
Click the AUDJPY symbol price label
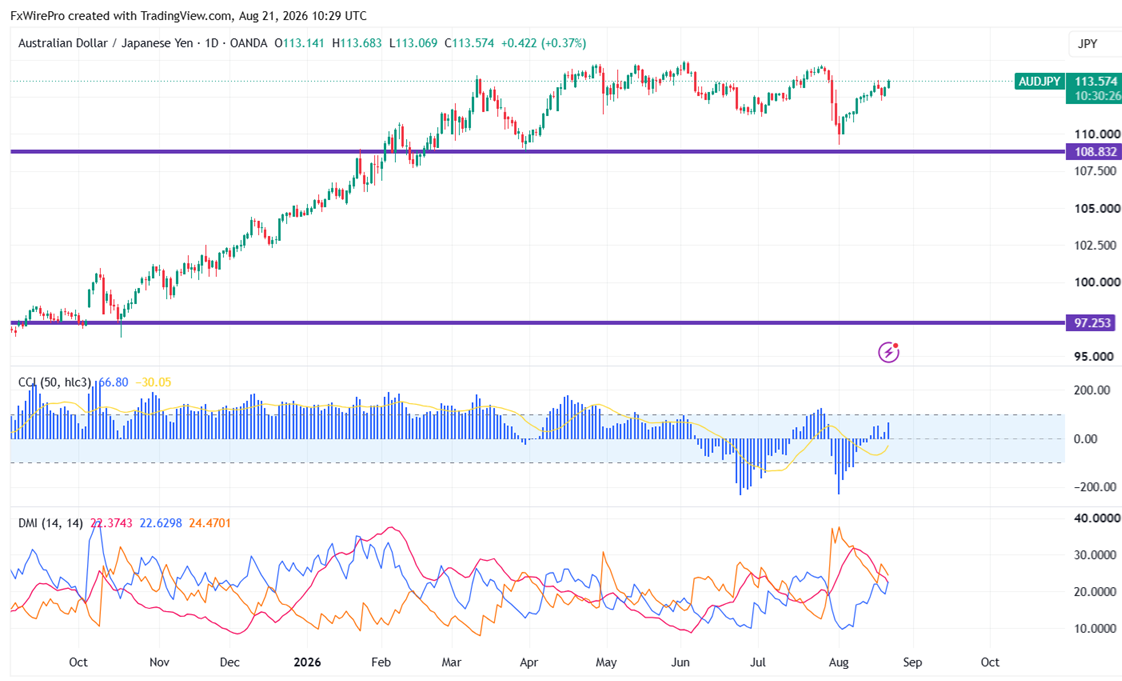pos(1040,82)
